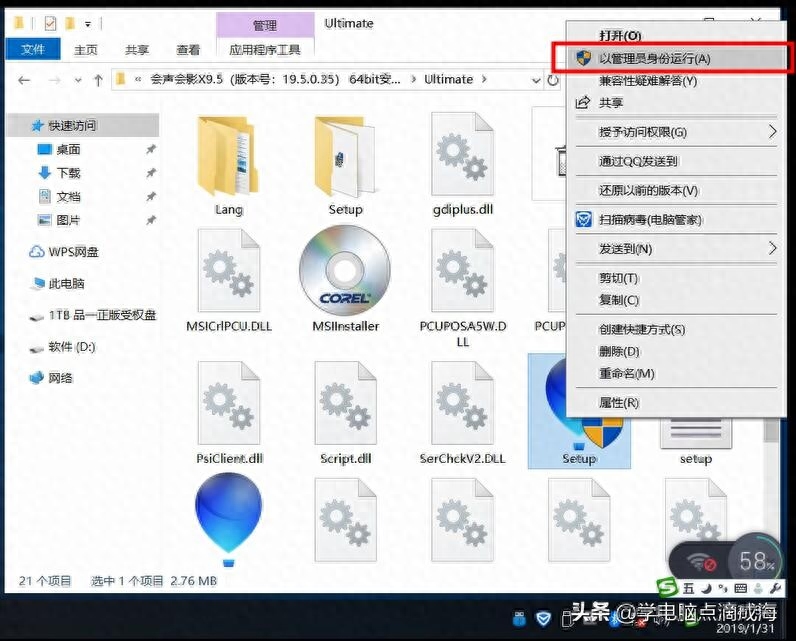Click Ultimate in the address breadcrumb
The image size is (796, 641).
click(448, 80)
